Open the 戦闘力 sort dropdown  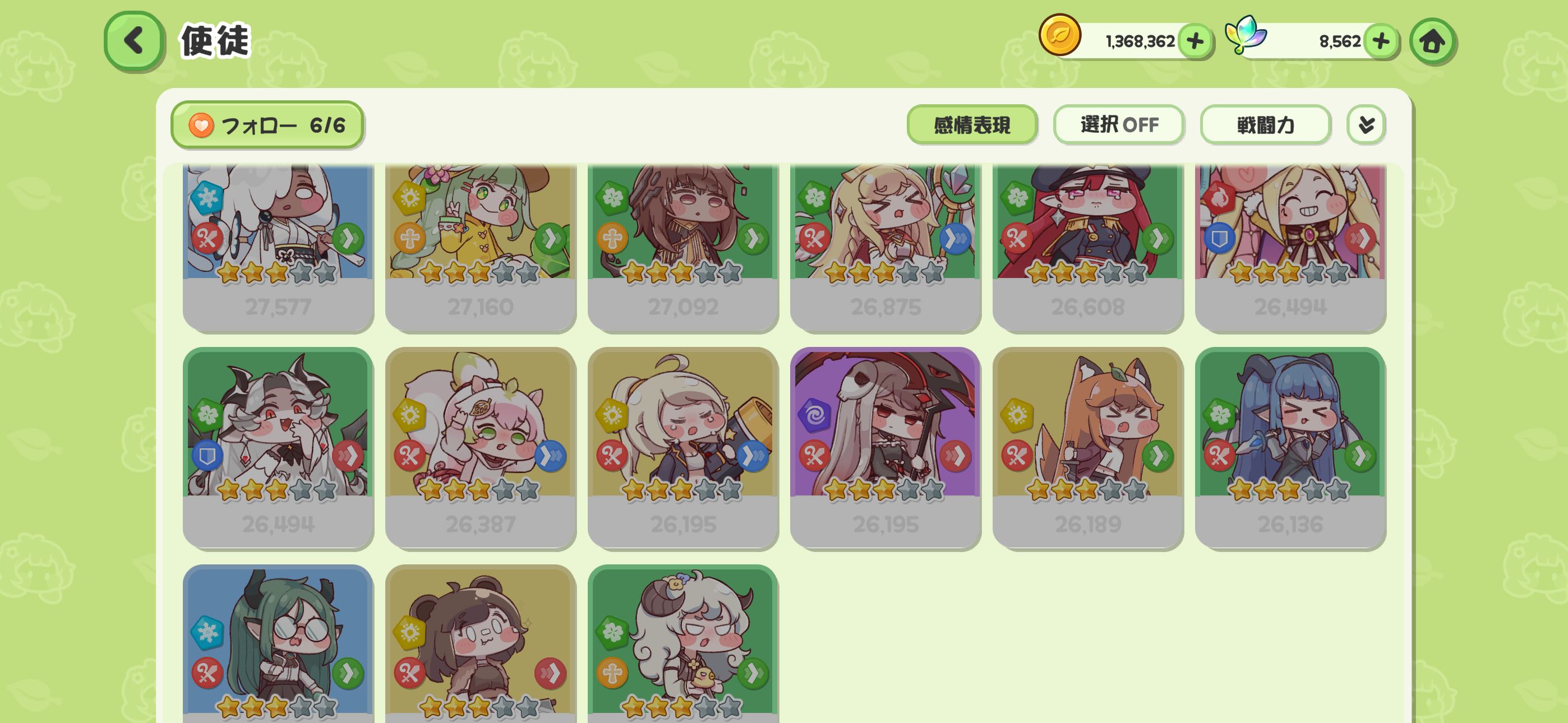[1266, 125]
